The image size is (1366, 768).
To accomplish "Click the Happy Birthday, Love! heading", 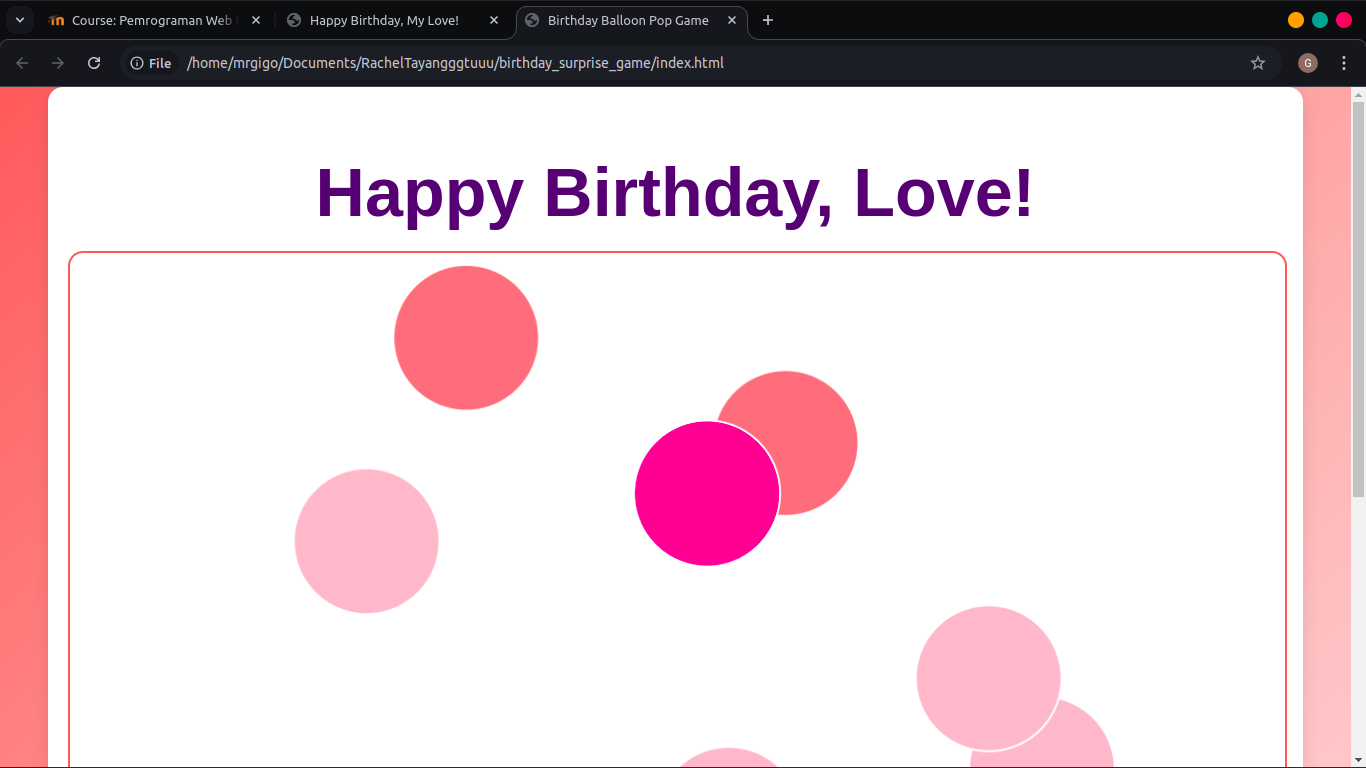I will 675,192.
